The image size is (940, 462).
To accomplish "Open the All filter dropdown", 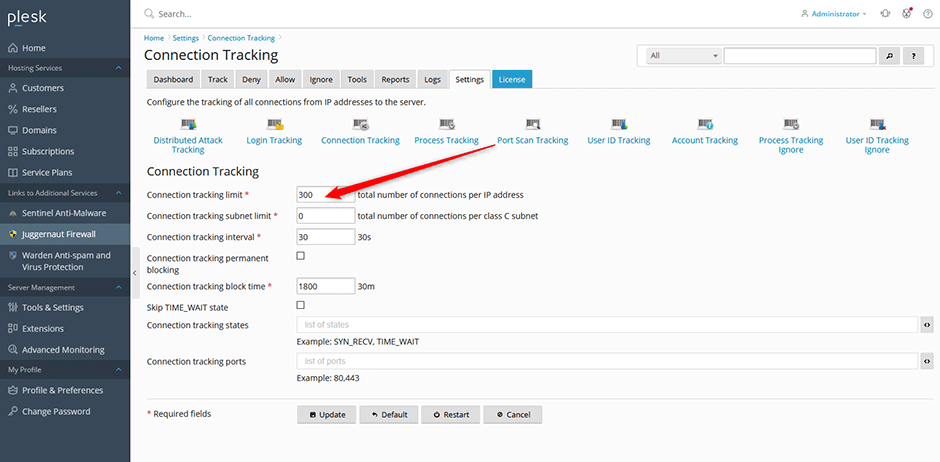I will tap(683, 56).
